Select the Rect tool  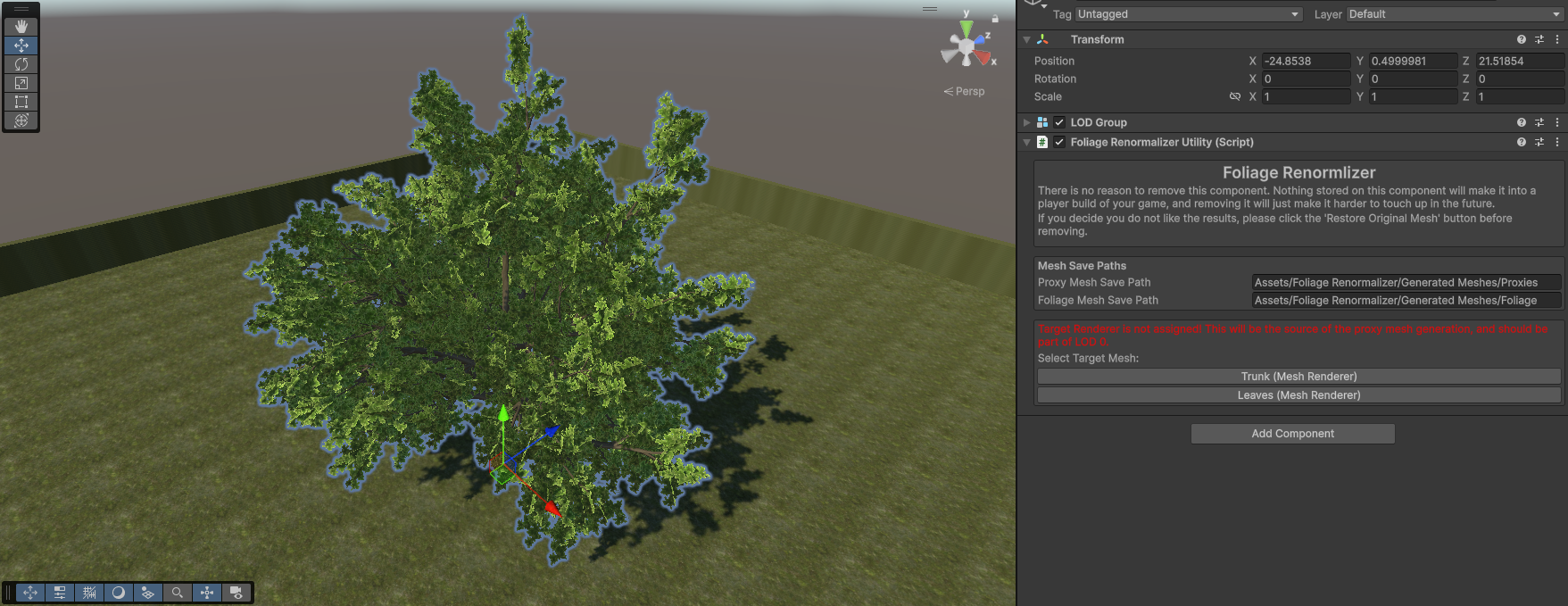(x=21, y=102)
